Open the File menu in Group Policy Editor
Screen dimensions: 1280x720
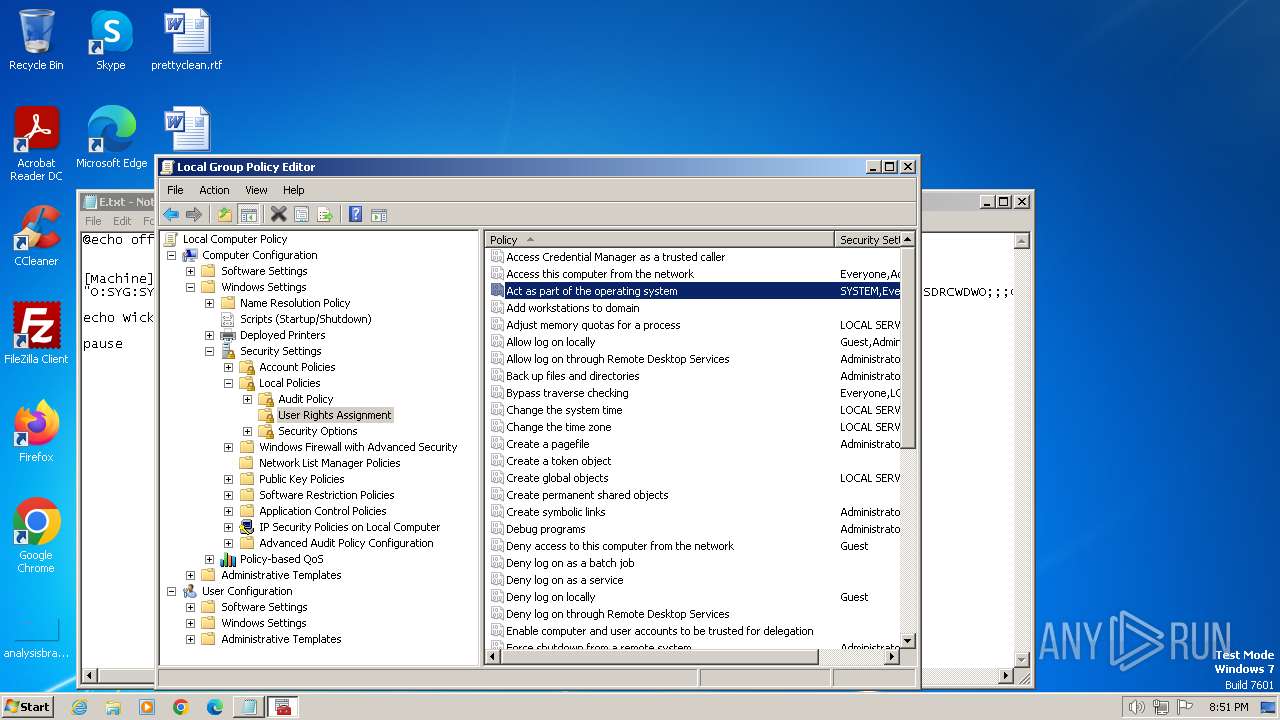click(x=175, y=190)
